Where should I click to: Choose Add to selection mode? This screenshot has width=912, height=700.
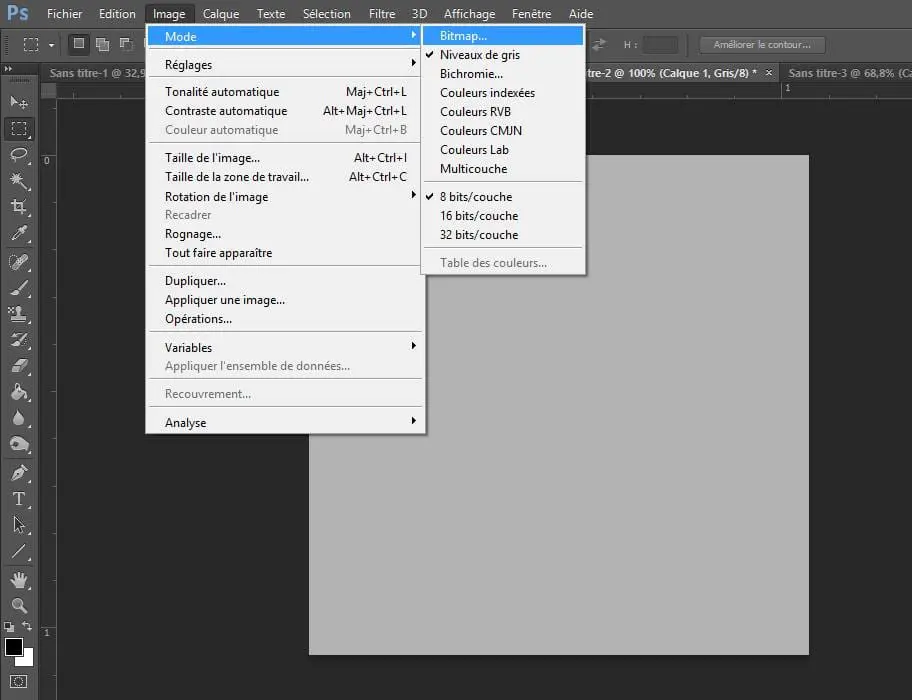(x=102, y=44)
